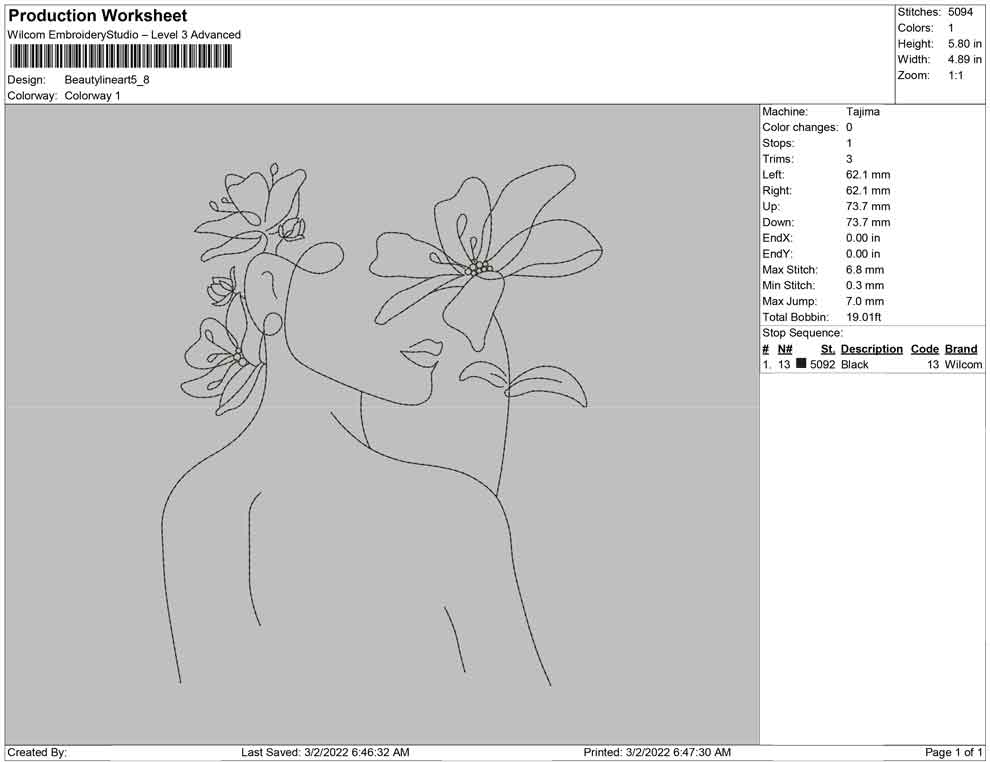Click the Machine value Tajima
This screenshot has width=990, height=762.
(862, 112)
